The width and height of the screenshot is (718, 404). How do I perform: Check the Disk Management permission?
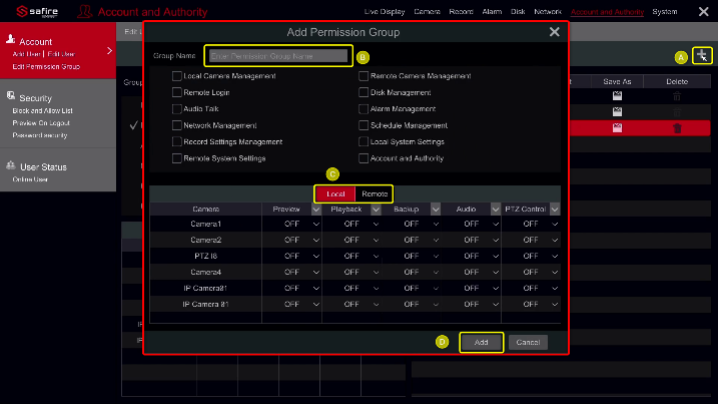pyautogui.click(x=363, y=92)
